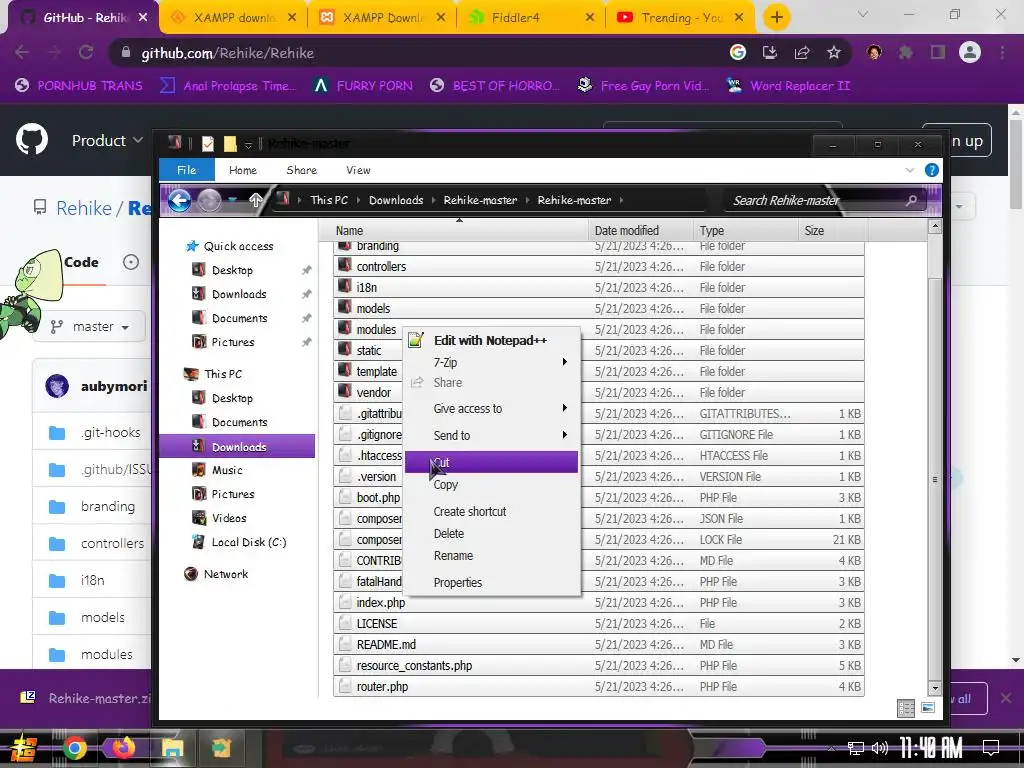Choose Delete in the context menu
Viewport: 1024px width, 768px height.
tap(491, 534)
